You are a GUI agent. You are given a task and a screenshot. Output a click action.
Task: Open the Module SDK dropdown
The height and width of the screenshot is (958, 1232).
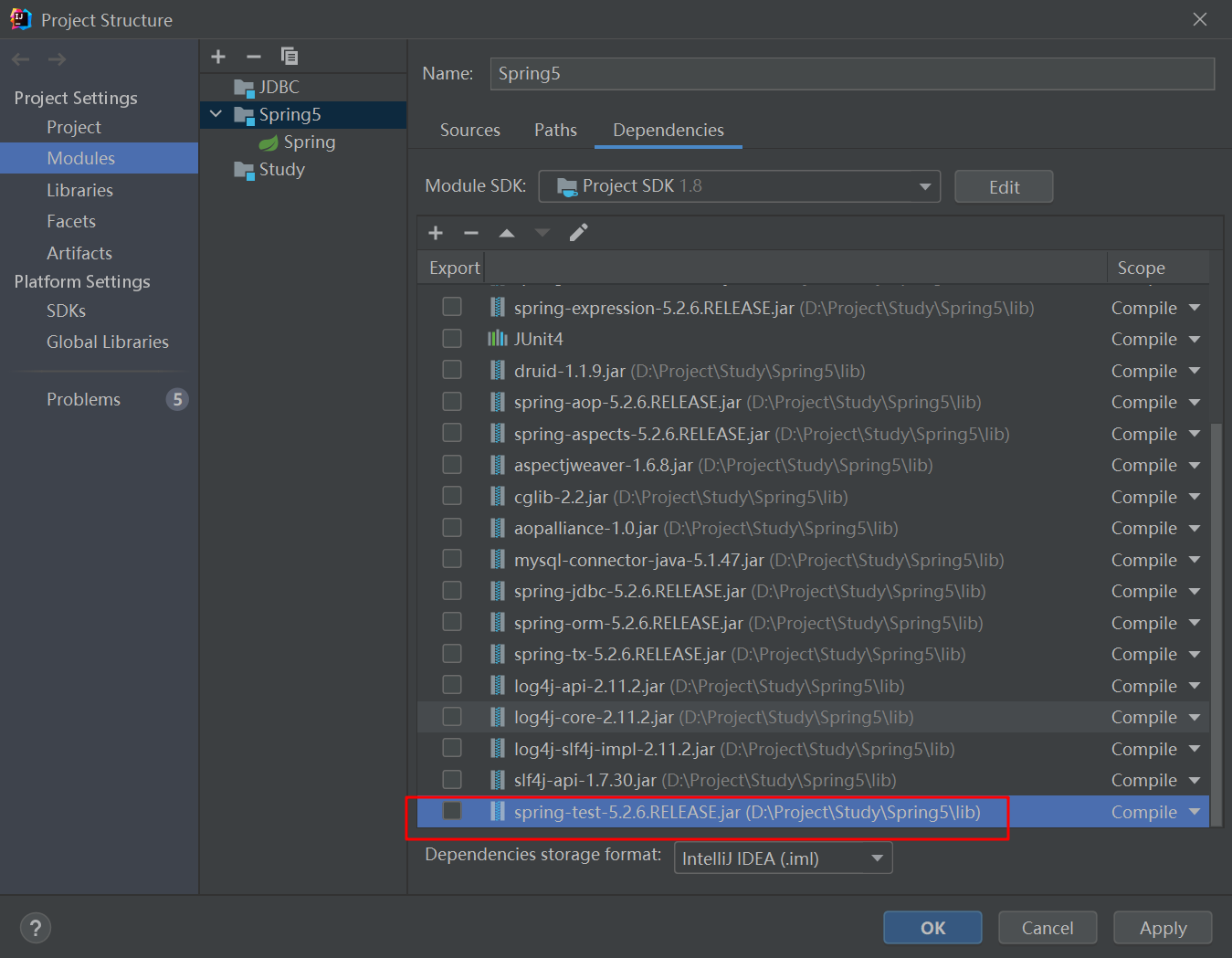tap(740, 186)
